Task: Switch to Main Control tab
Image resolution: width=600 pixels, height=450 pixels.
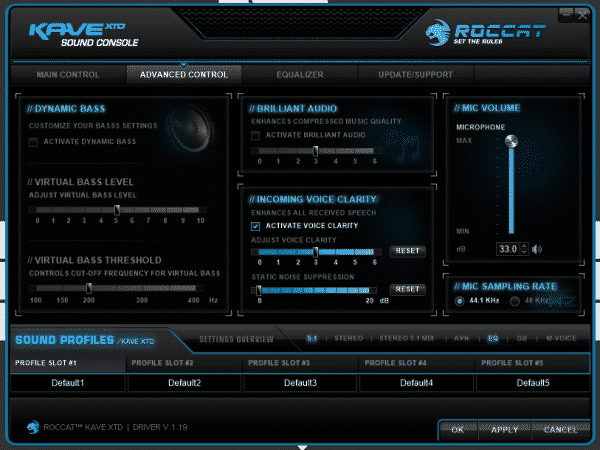Action: tap(68, 75)
